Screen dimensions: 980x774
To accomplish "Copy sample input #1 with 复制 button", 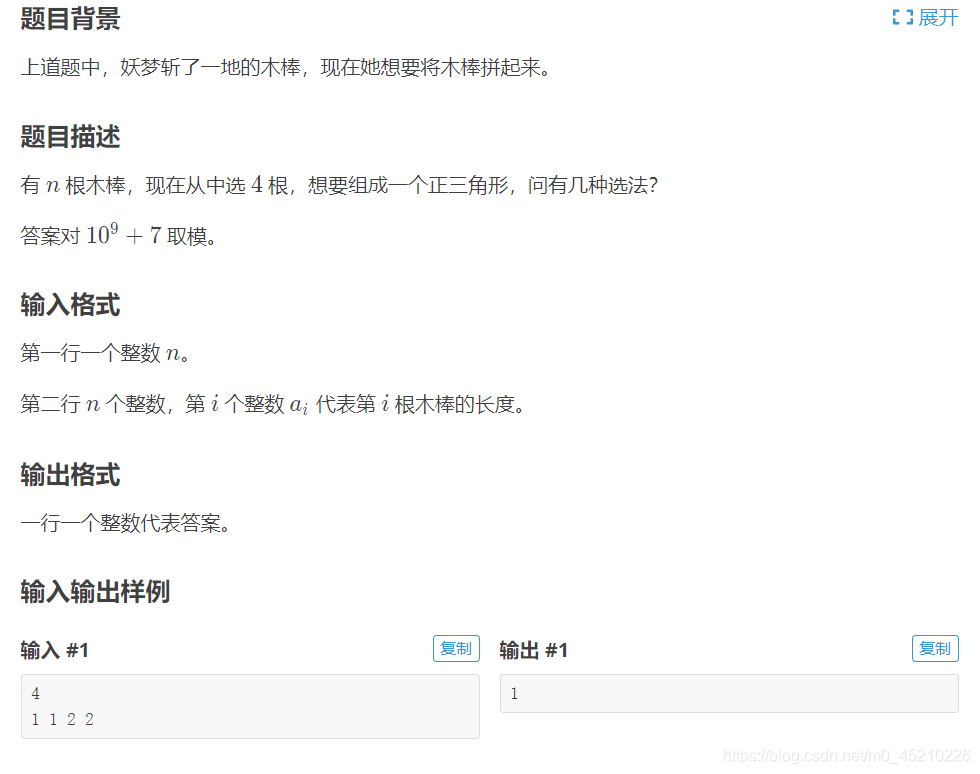I will pyautogui.click(x=456, y=648).
